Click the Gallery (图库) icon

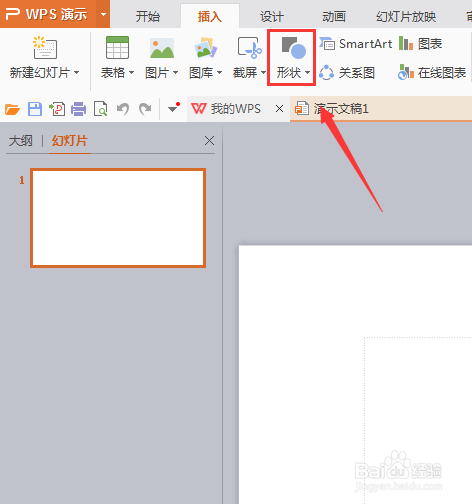click(206, 47)
